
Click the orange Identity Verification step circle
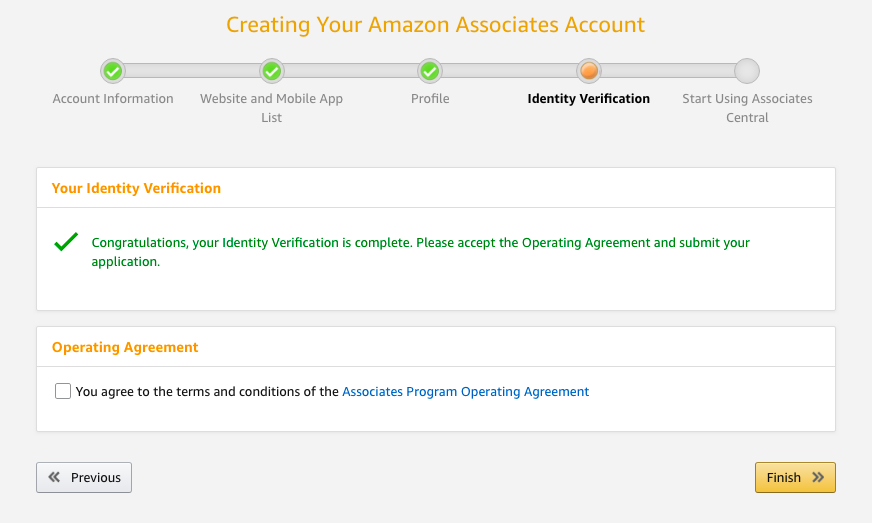(589, 71)
